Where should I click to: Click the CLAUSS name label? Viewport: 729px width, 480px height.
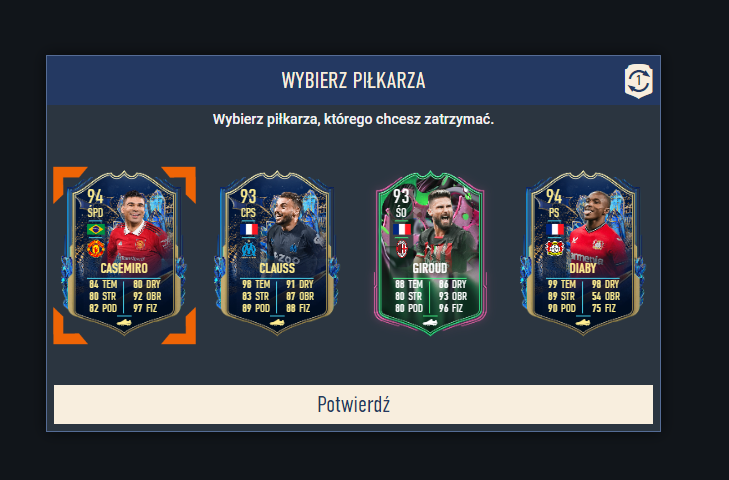pos(277,268)
